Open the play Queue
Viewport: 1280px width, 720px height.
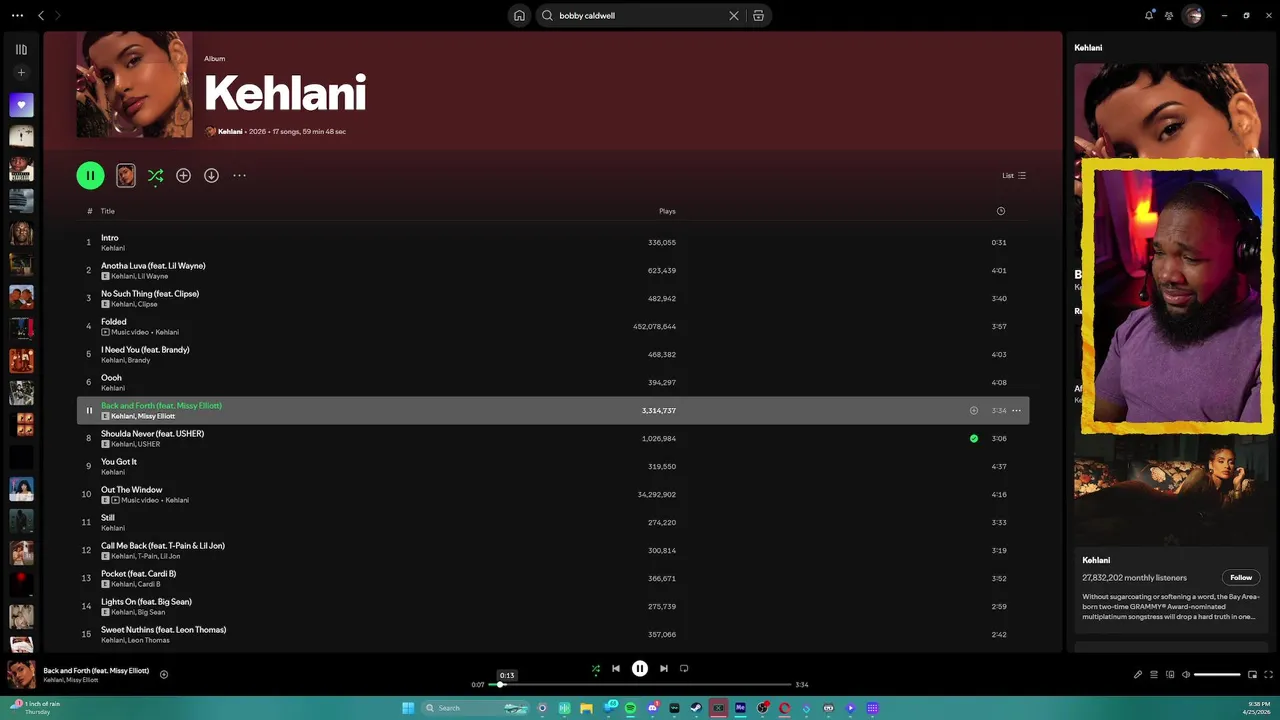point(1153,675)
